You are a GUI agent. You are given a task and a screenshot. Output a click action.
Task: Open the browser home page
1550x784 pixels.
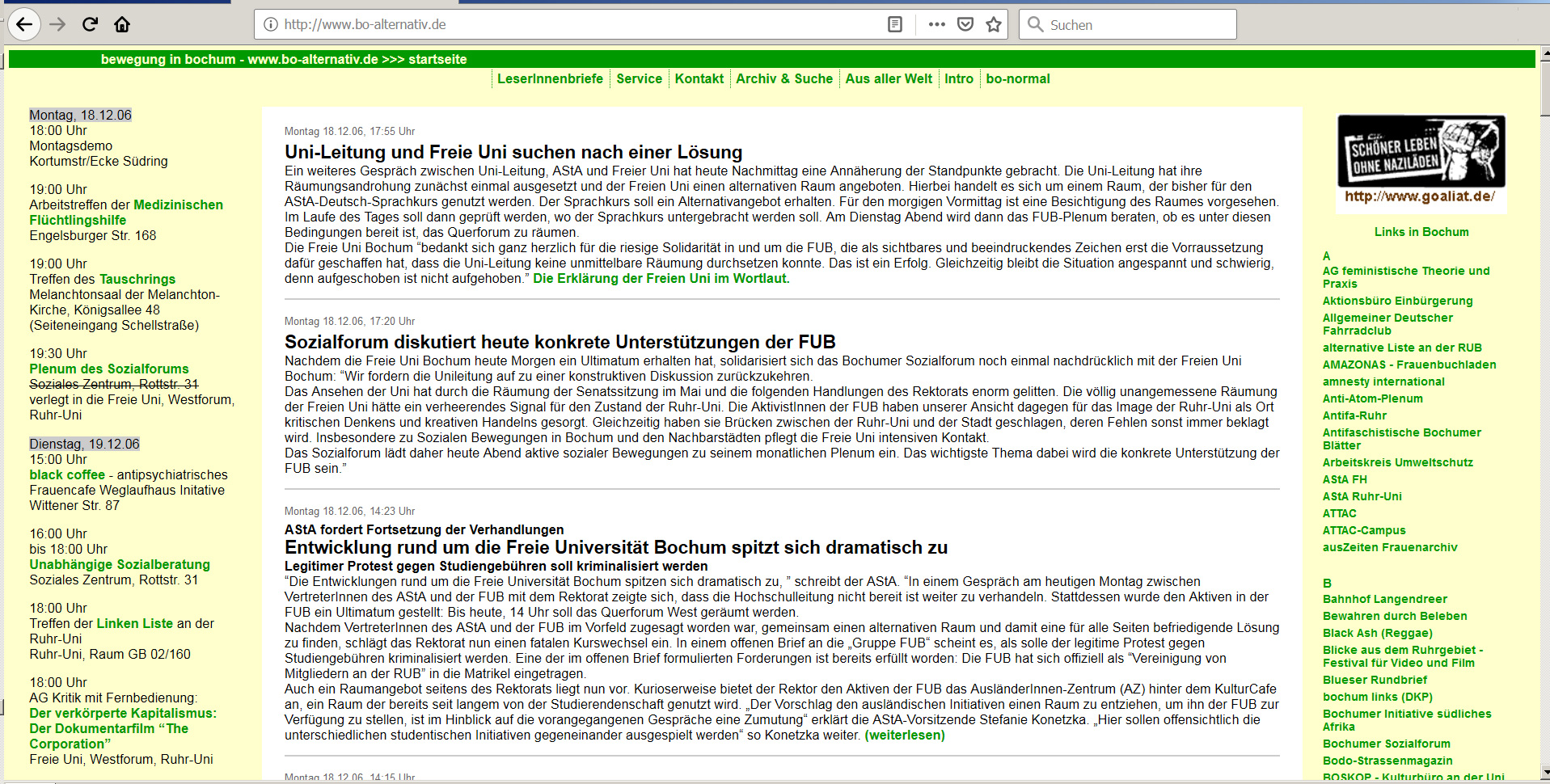tap(122, 24)
